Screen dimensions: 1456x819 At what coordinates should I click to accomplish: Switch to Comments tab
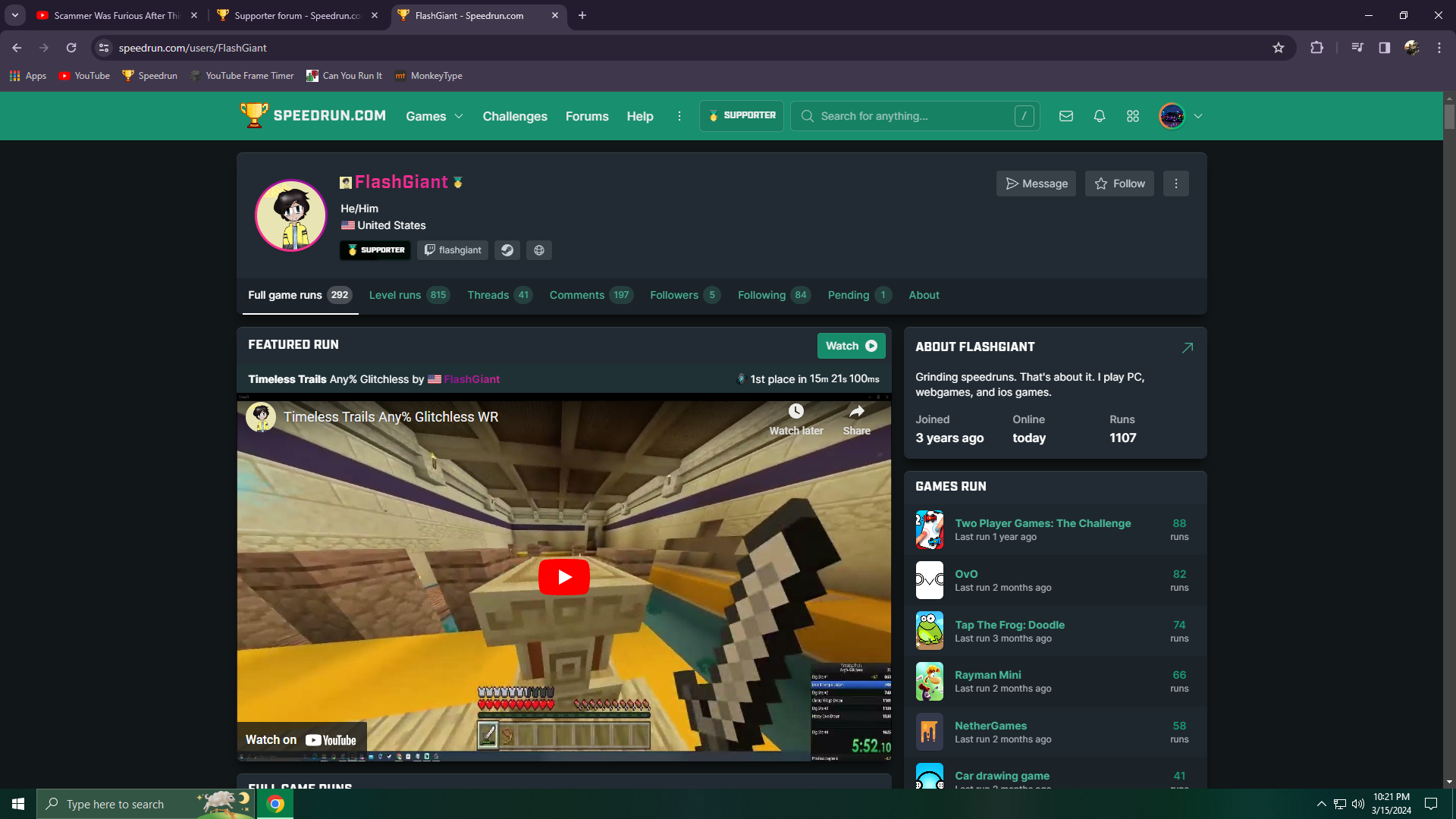591,295
